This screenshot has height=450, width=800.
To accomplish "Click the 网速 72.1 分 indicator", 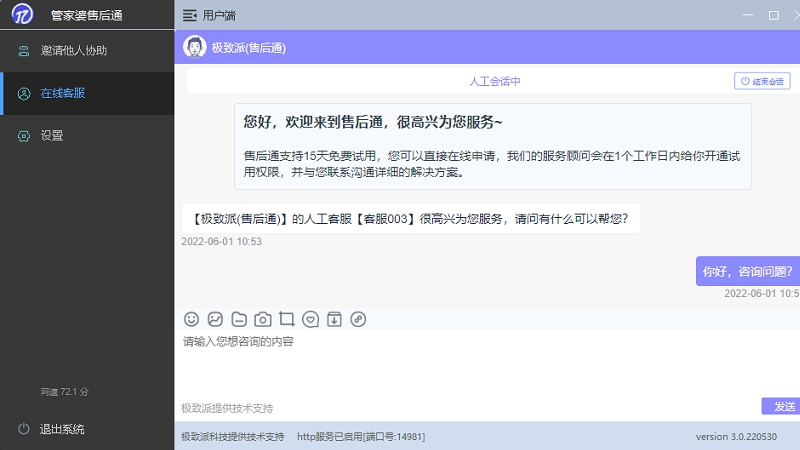I will coord(65,392).
